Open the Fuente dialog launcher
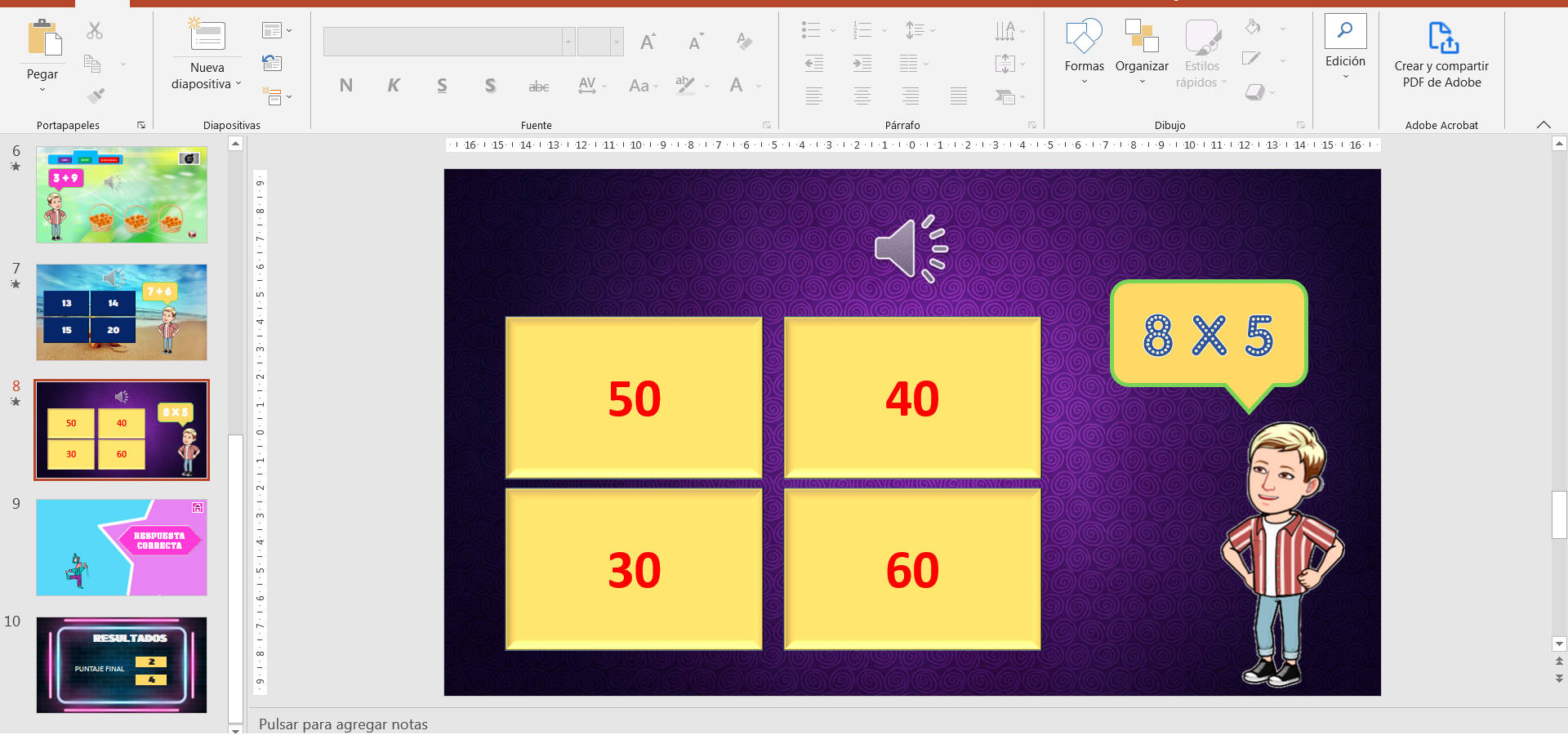Viewport: 1568px width, 735px height. coord(767,125)
